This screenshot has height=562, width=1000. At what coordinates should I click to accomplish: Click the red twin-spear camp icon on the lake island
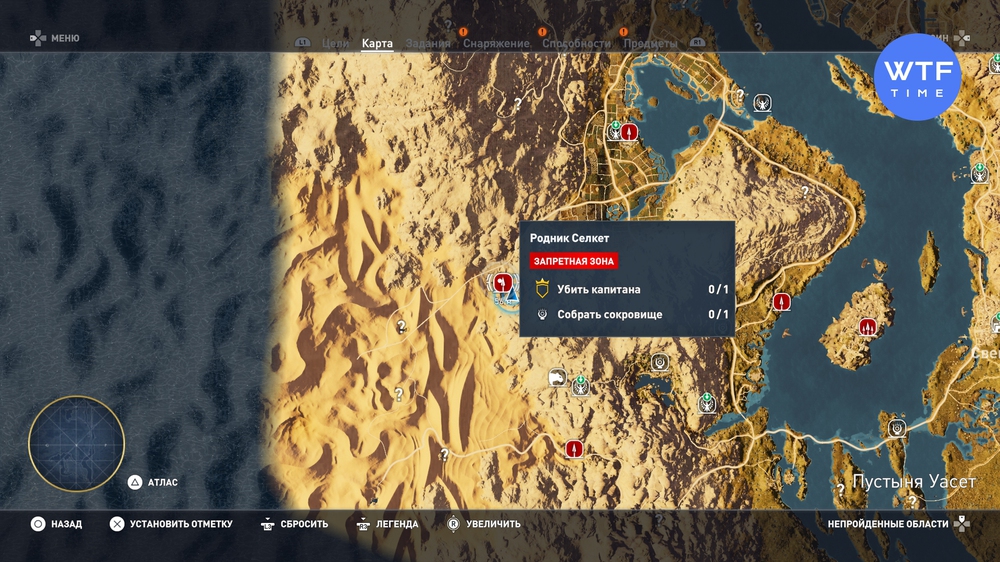coord(868,326)
